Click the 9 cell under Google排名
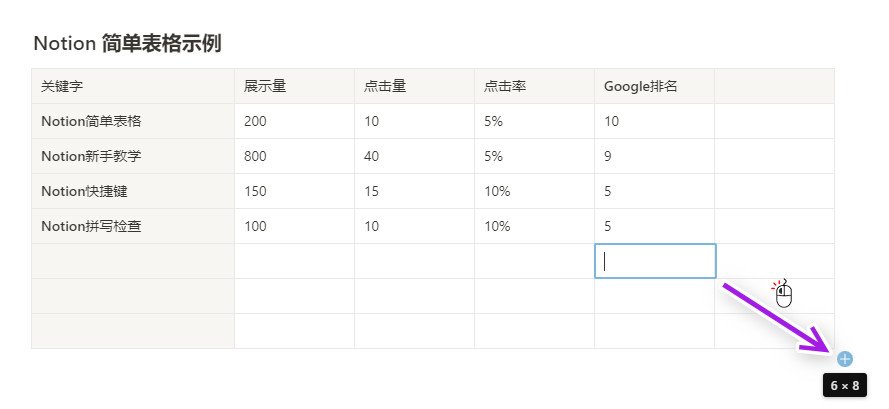This screenshot has width=889, height=409. coord(655,157)
